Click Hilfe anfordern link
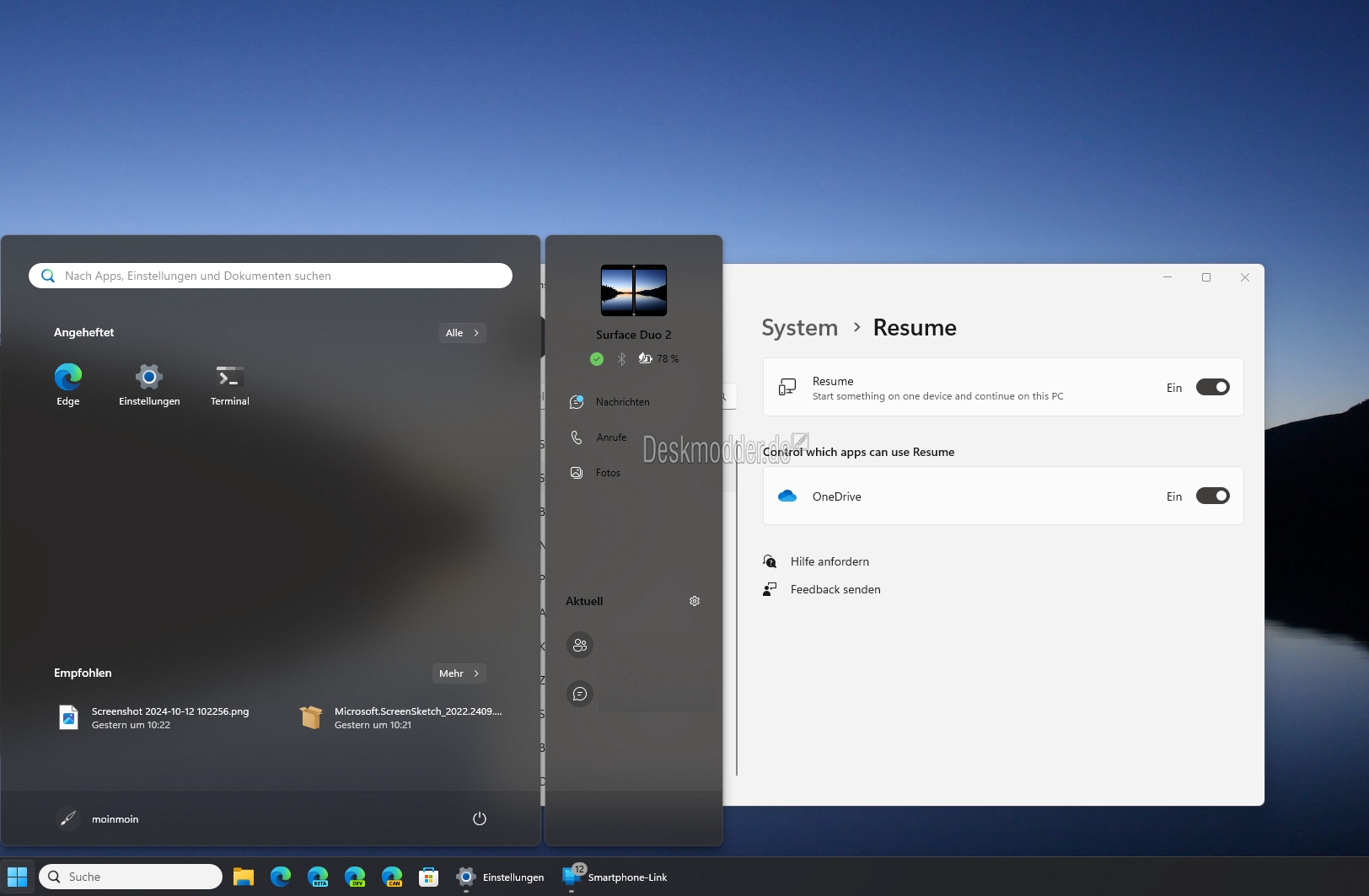 tap(829, 561)
